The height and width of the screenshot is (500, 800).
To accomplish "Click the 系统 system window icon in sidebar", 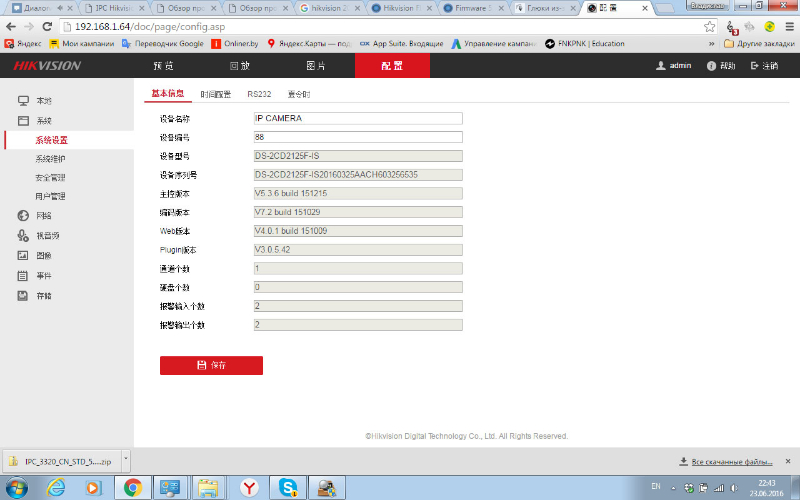I will click(23, 120).
